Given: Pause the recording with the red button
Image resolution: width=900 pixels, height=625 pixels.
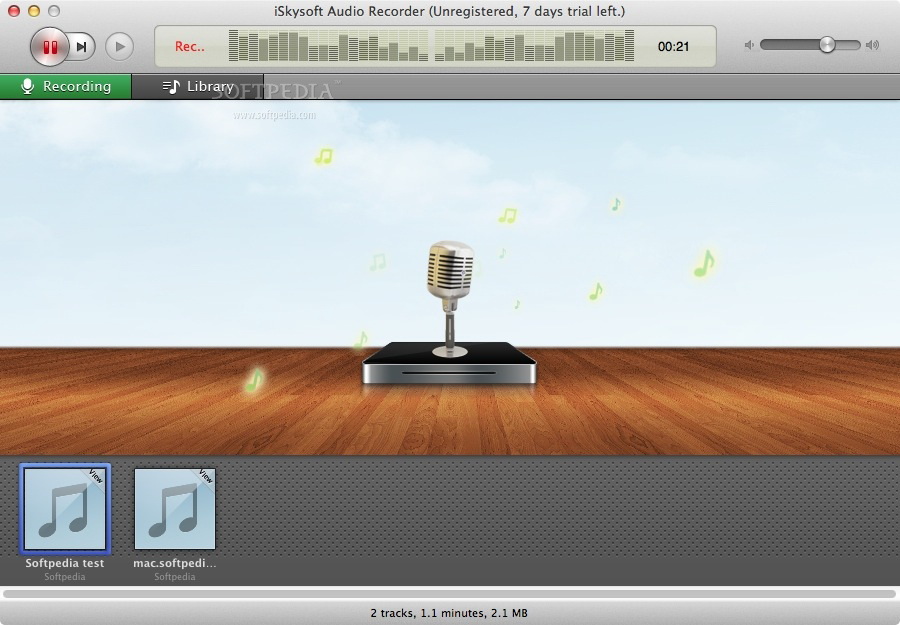Looking at the screenshot, I should [x=49, y=46].
